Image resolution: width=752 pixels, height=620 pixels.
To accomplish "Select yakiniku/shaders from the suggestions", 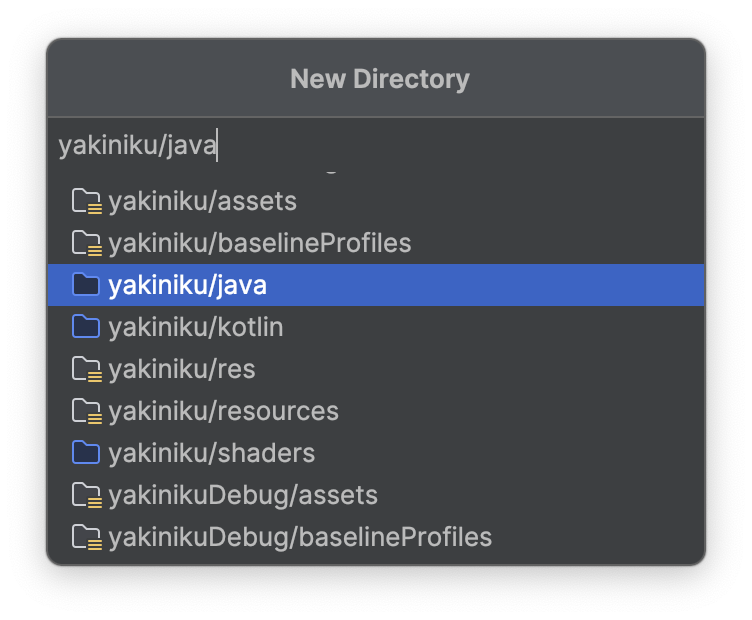I will click(212, 453).
